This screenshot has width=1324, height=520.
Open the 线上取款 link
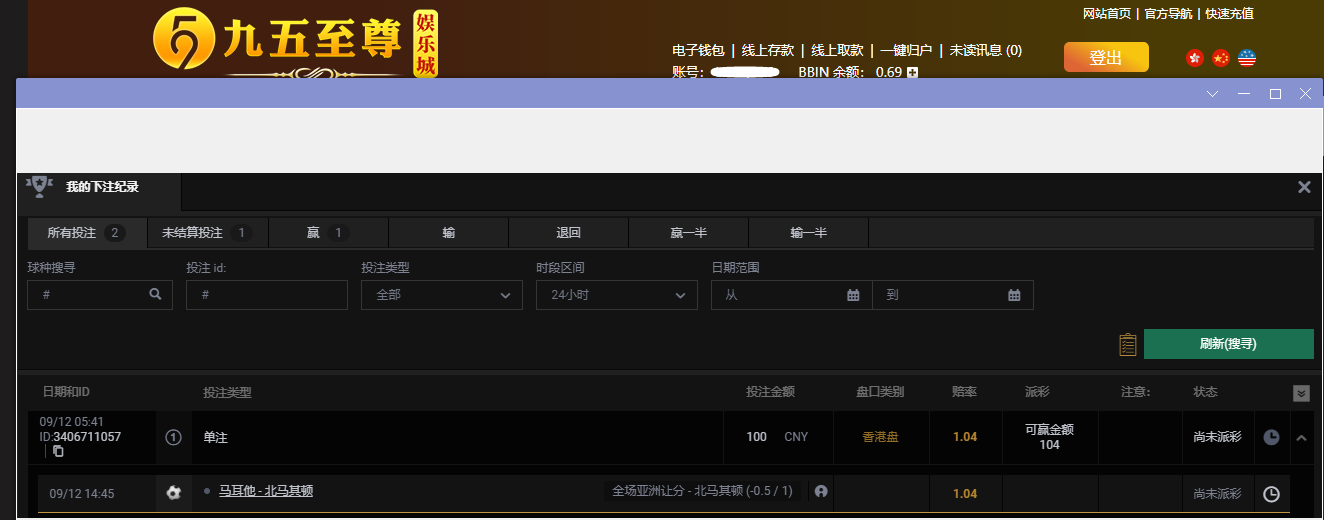pyautogui.click(x=837, y=50)
